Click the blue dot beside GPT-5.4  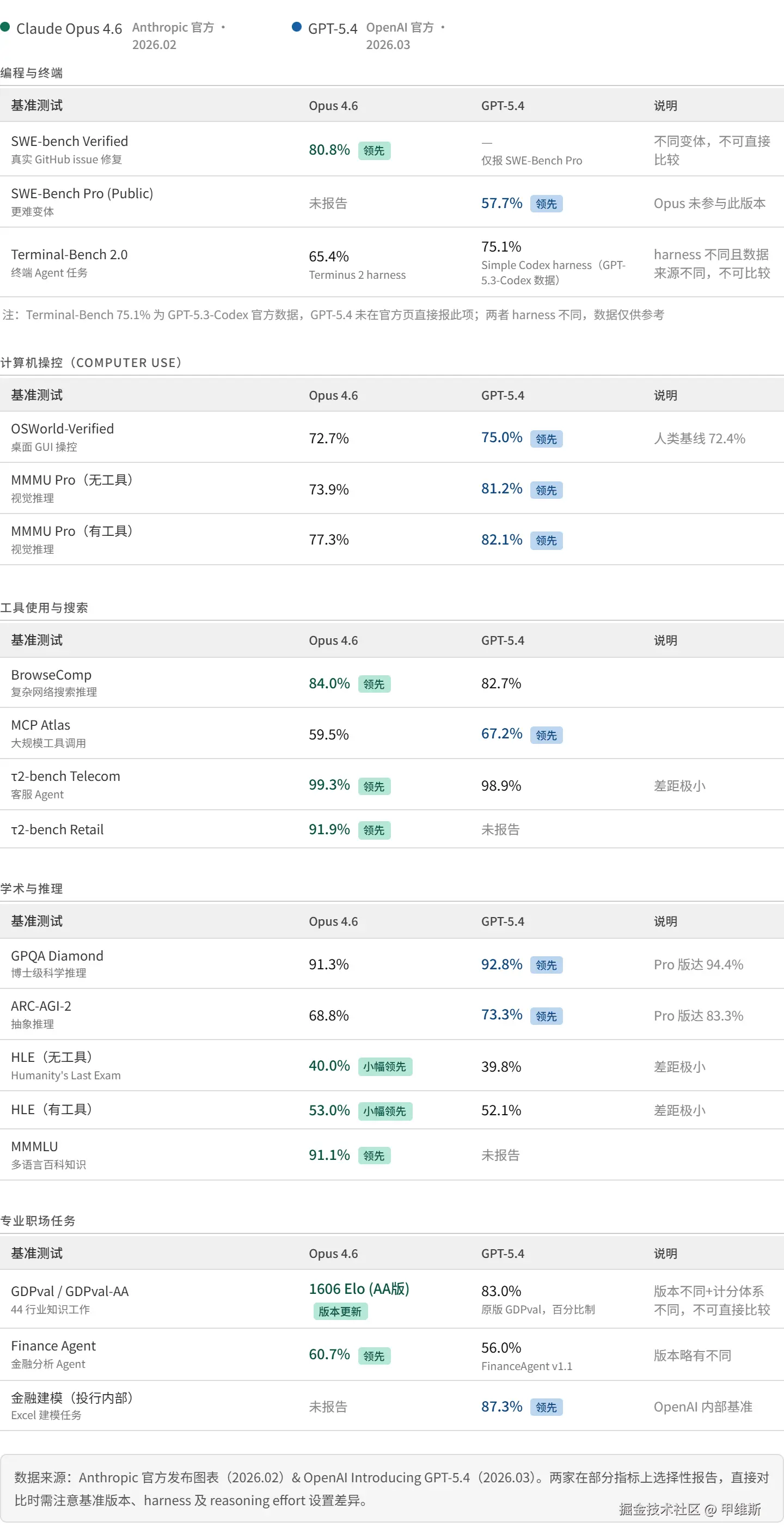coord(296,27)
